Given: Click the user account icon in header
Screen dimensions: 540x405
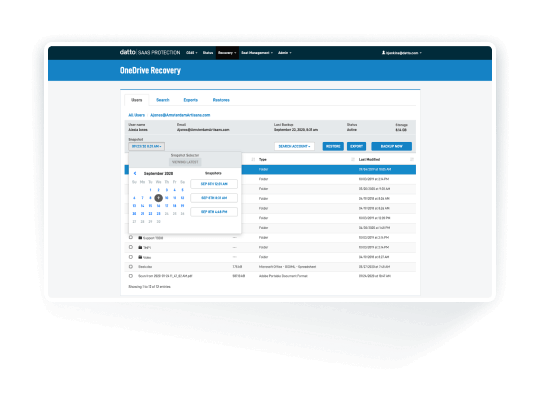Looking at the screenshot, I should coord(383,53).
